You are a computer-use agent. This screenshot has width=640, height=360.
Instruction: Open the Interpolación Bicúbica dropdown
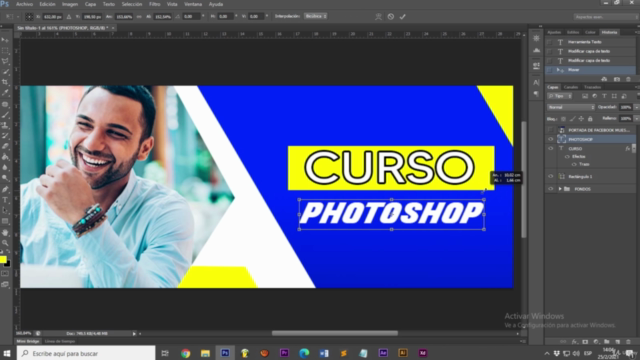[x=316, y=16]
